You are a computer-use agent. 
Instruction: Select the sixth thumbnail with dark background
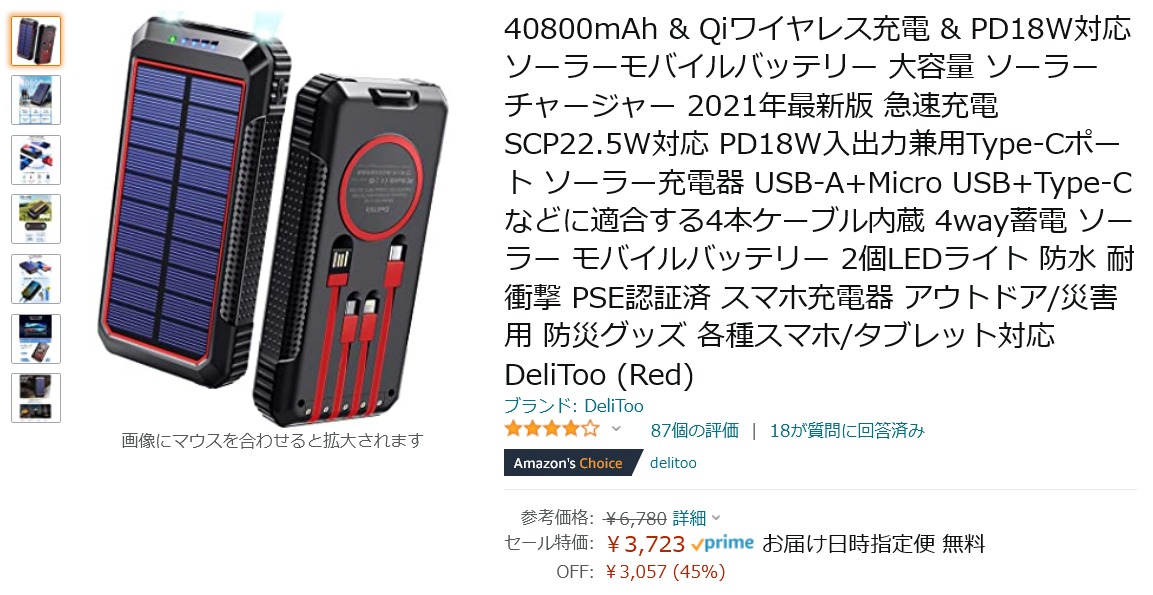36,338
